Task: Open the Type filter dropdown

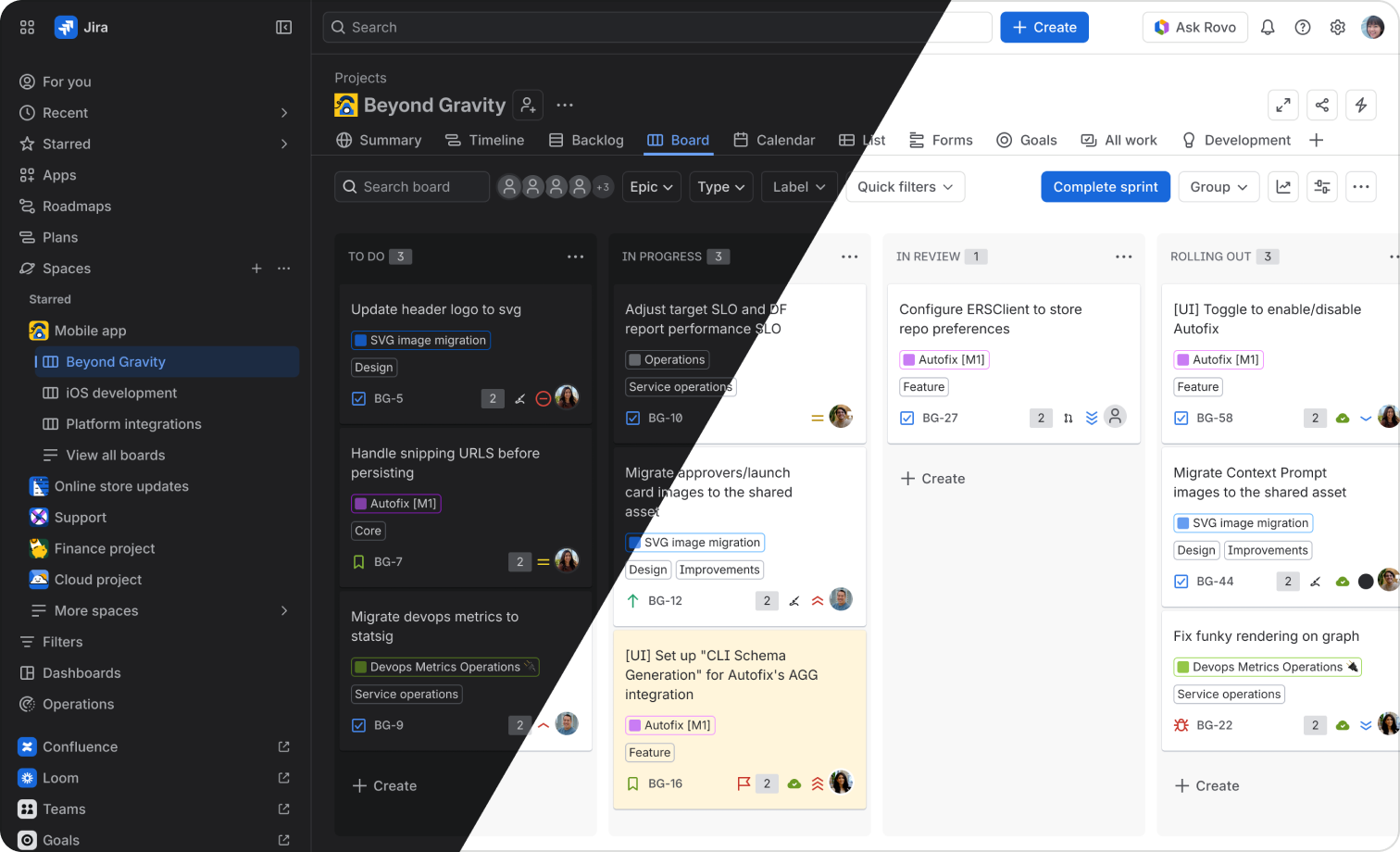Action: [x=721, y=187]
